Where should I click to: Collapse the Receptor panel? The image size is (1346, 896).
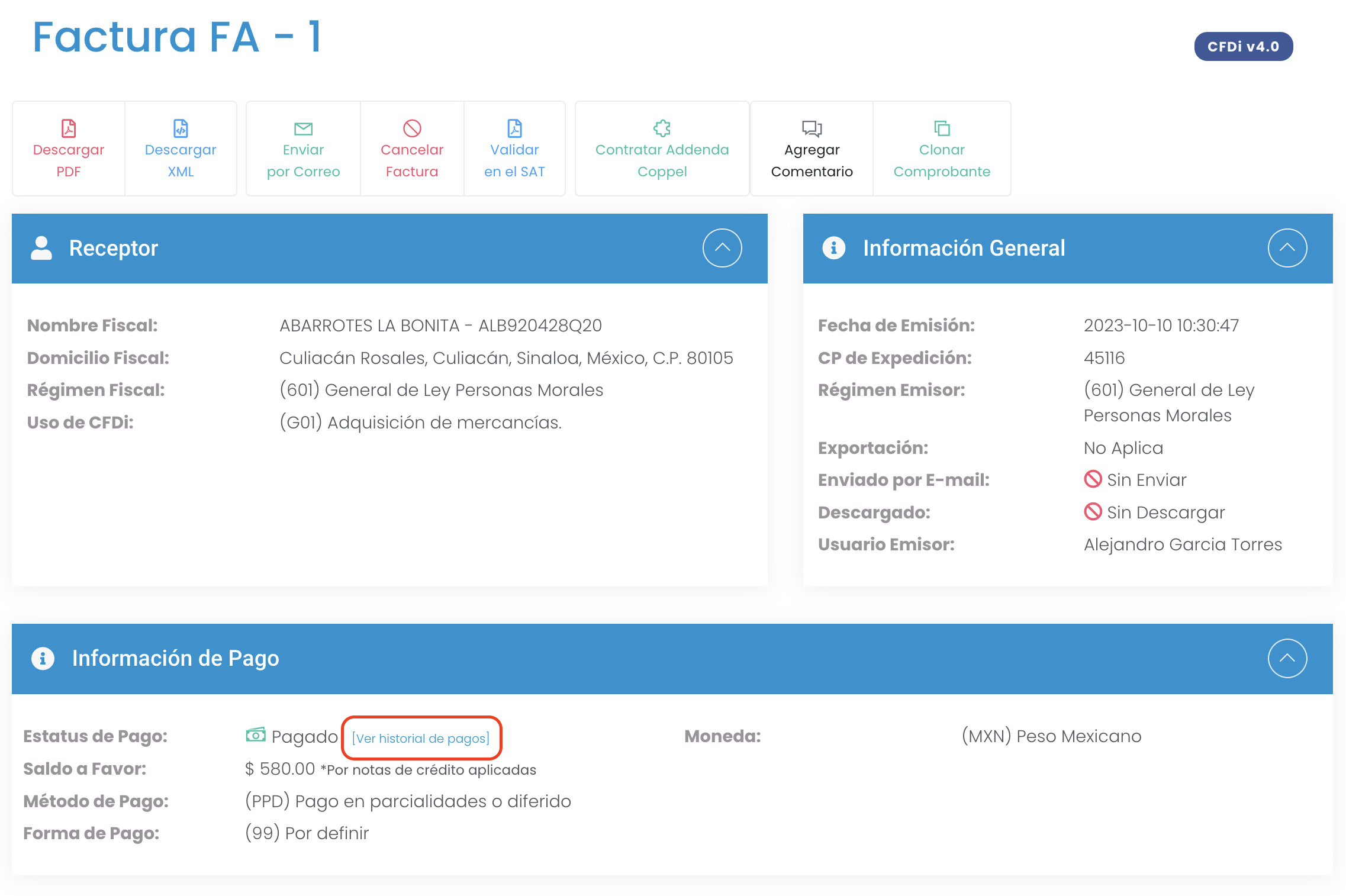(722, 248)
